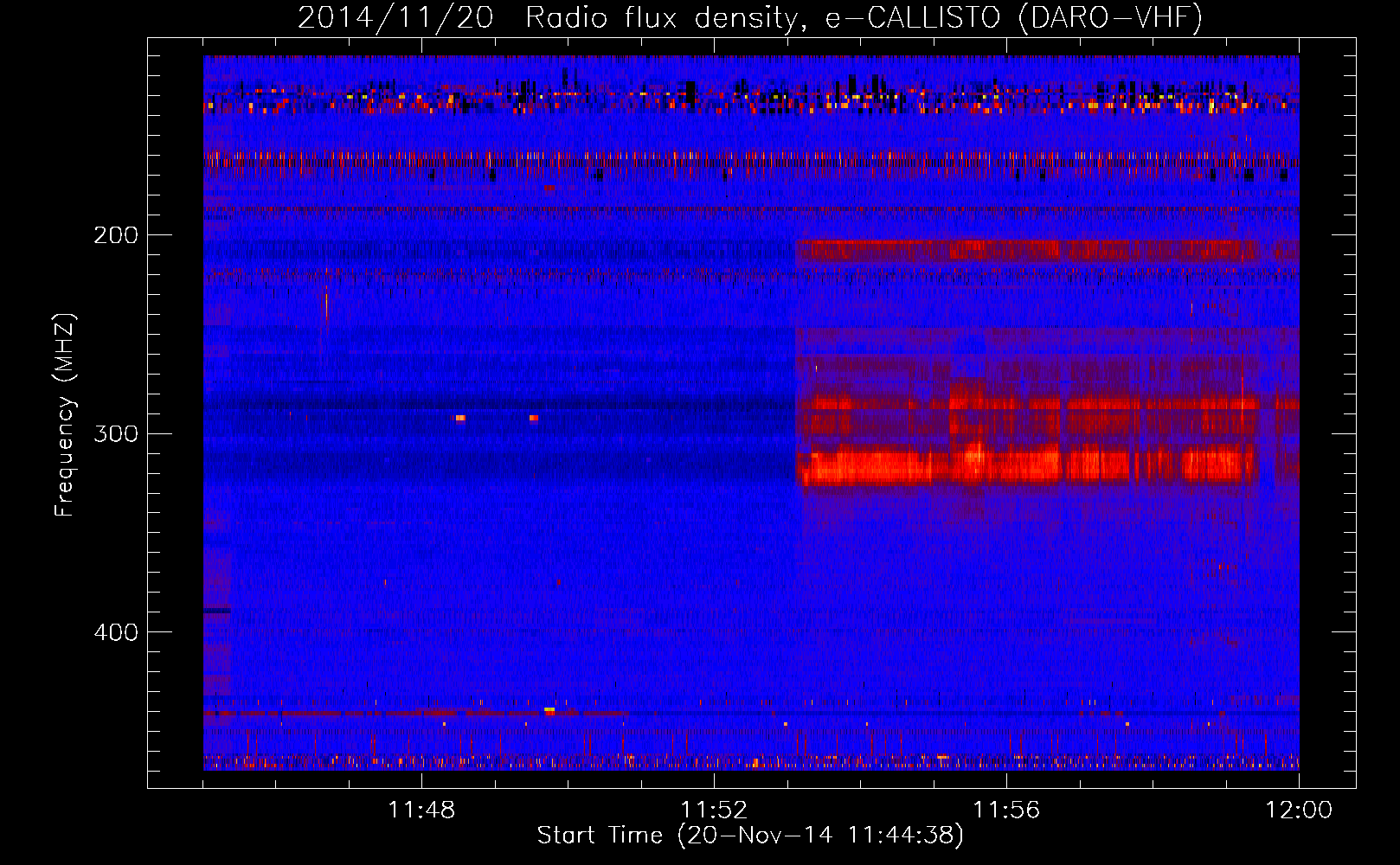Viewport: 1400px width, 865px height.
Task: Click the 'Start Time (20-Nov-14 11:44:38)' label
Action: 750,836
